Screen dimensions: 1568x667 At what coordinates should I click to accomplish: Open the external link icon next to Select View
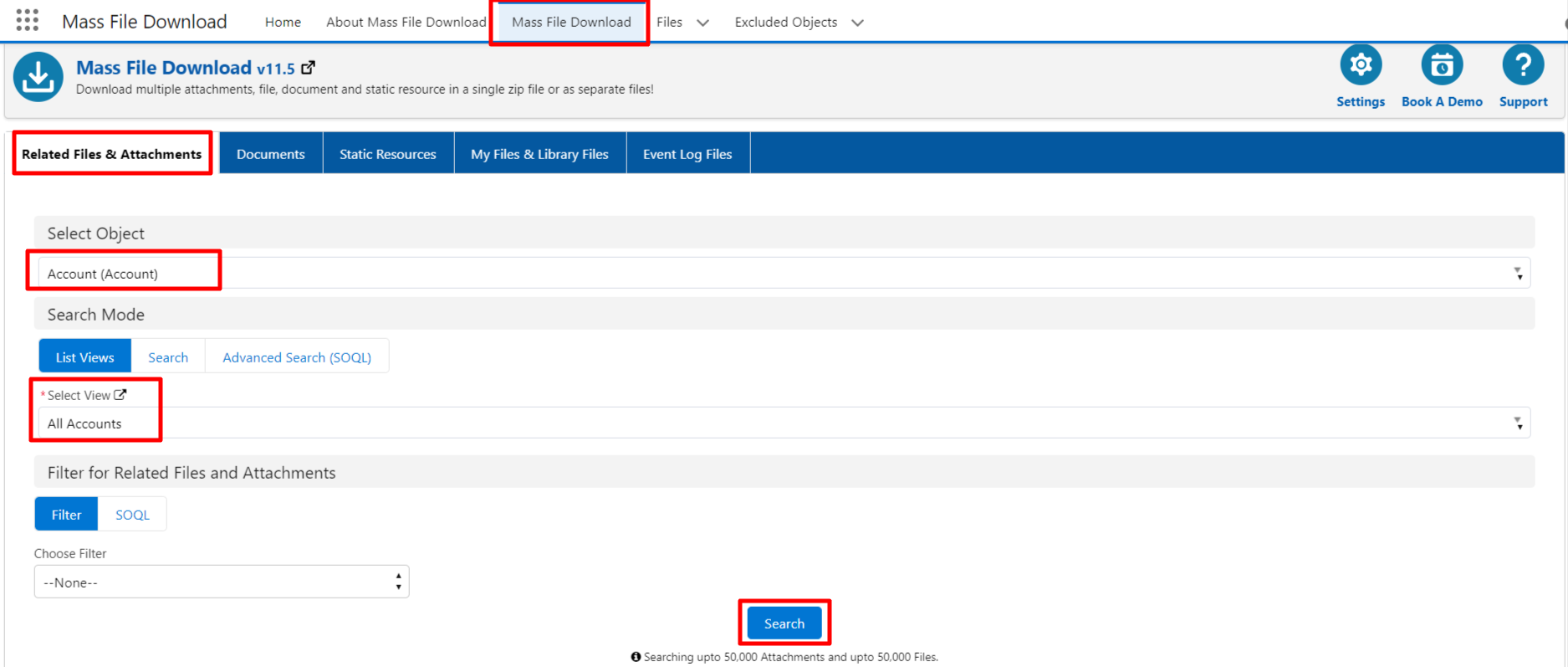pos(120,394)
